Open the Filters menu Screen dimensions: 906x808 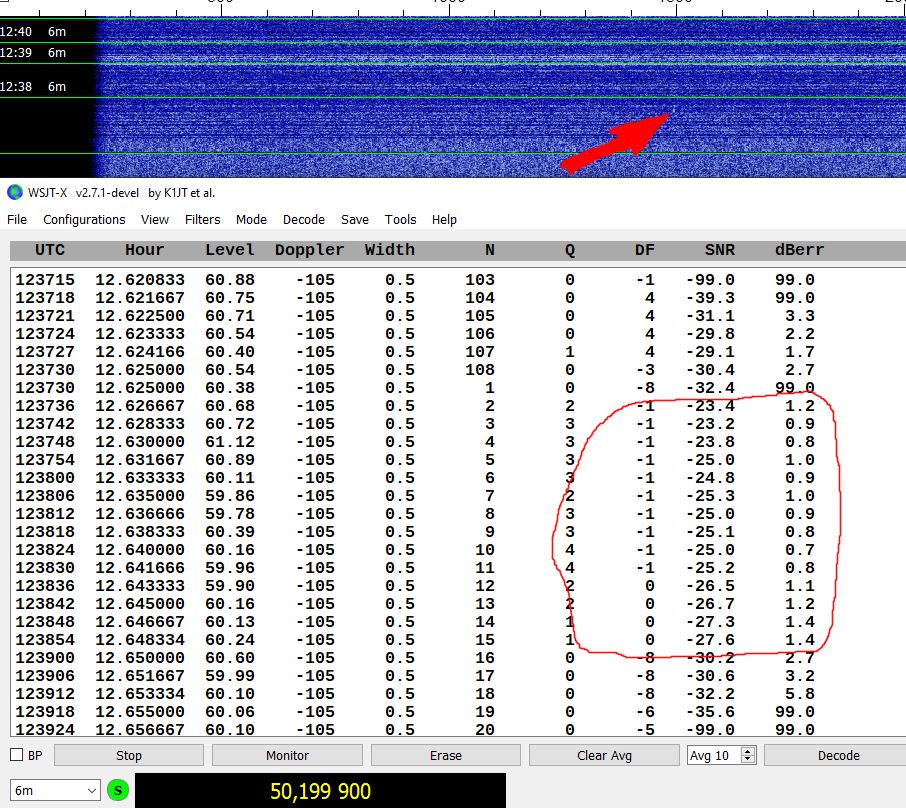203,219
